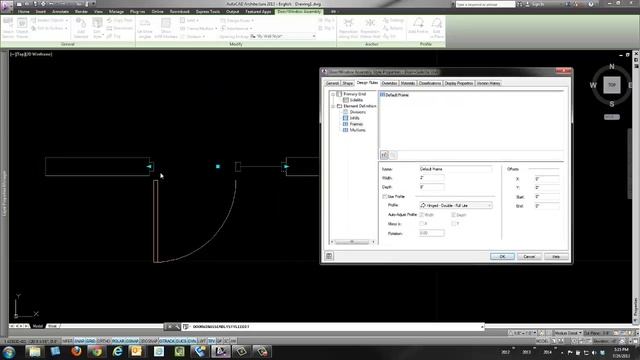Viewport: 640px width, 360px height.
Task: Open Google Chrome from the taskbar
Action: click(96, 351)
